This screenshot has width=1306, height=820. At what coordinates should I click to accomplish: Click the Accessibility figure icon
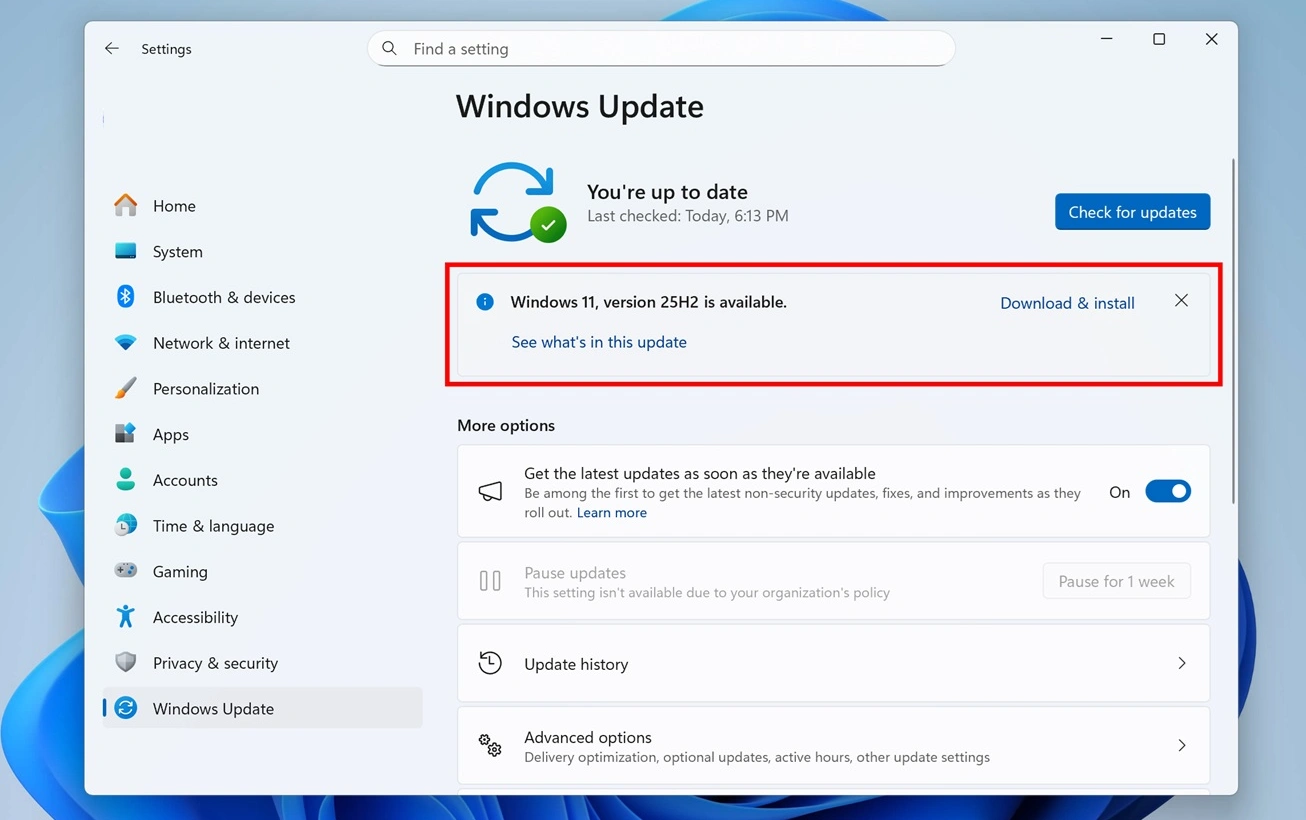tap(125, 617)
